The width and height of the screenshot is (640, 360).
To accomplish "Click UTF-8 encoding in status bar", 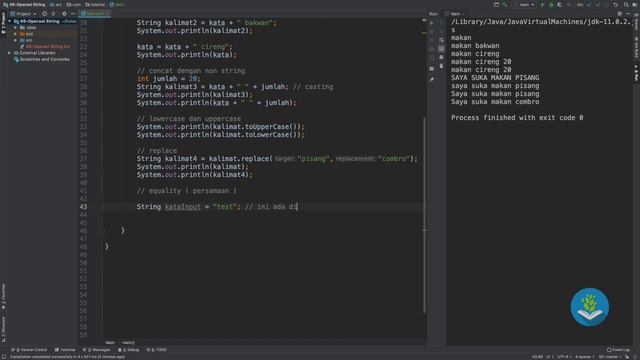I will 564,357.
